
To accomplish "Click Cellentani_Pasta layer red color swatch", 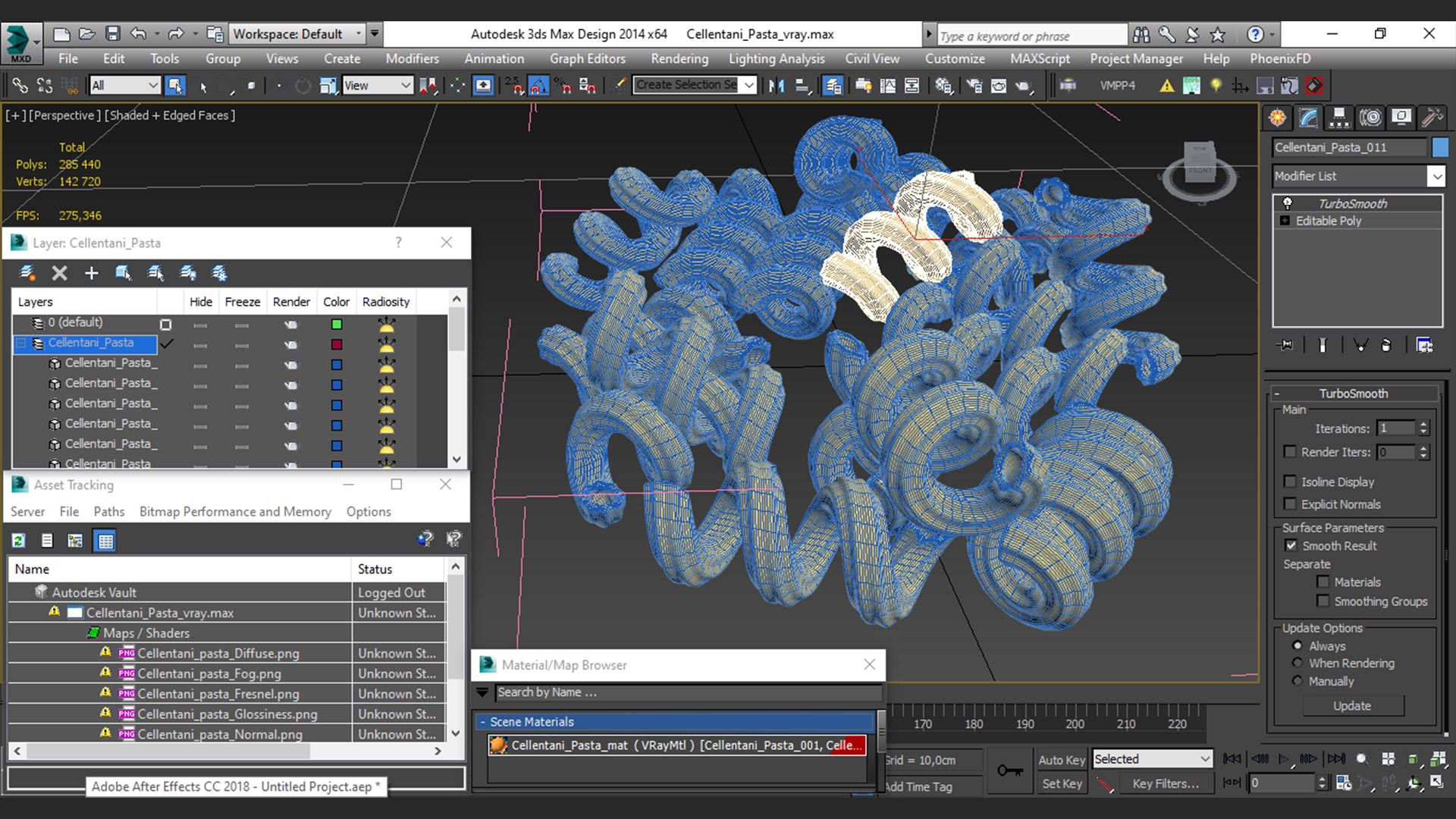I will 337,345.
